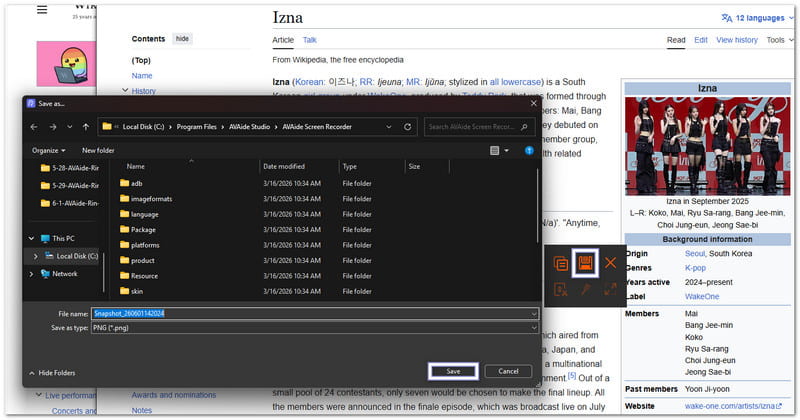
Task: Select the 5-28-AVAide-Rin folder in navigation pane
Action: pyautogui.click(x=69, y=168)
